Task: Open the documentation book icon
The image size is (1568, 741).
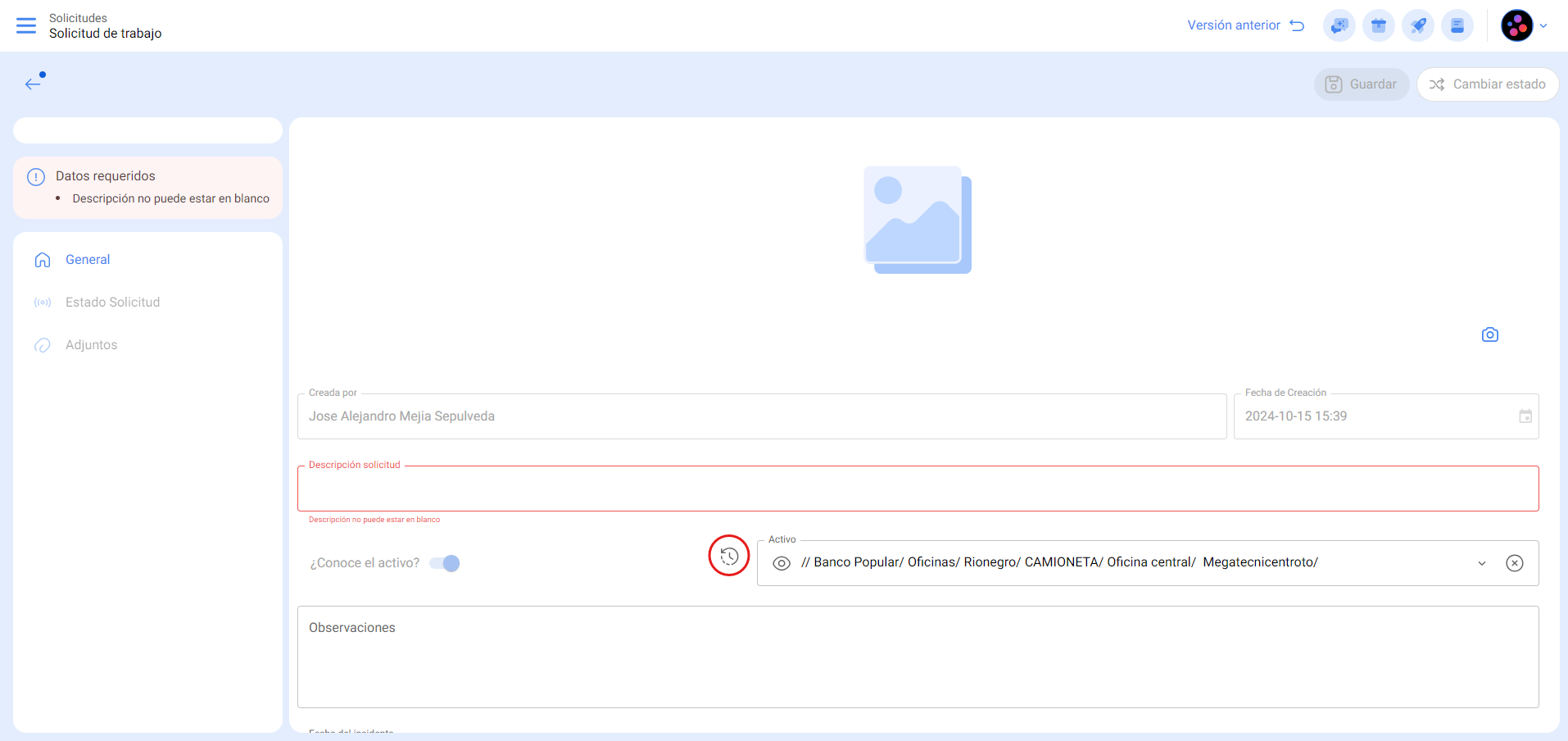Action: pyautogui.click(x=1457, y=25)
